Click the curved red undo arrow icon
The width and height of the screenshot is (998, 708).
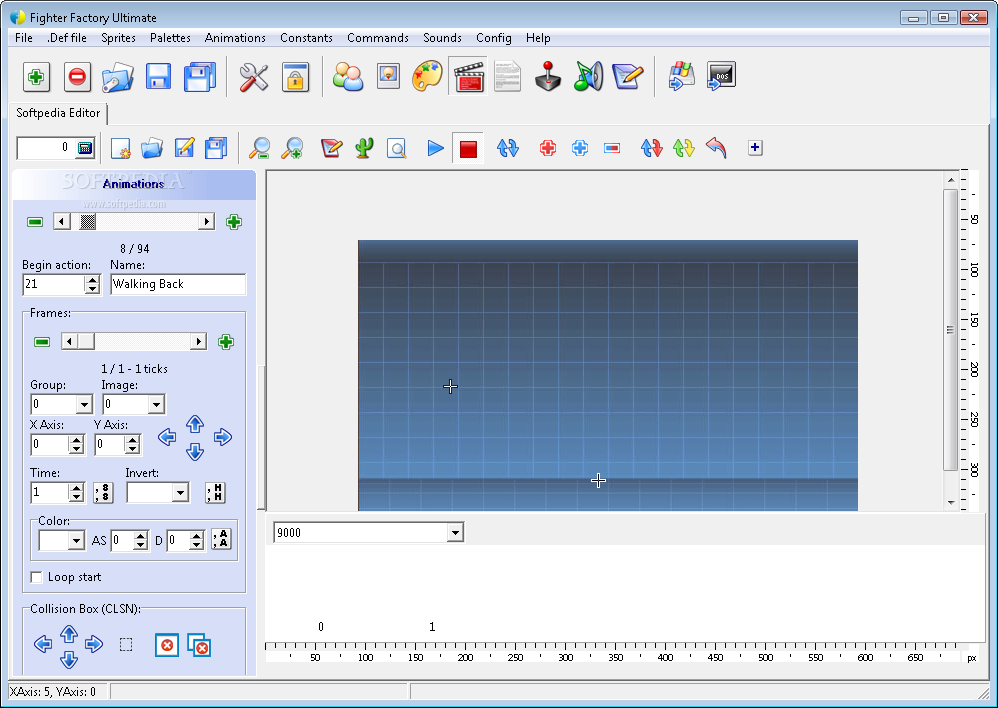coord(716,148)
